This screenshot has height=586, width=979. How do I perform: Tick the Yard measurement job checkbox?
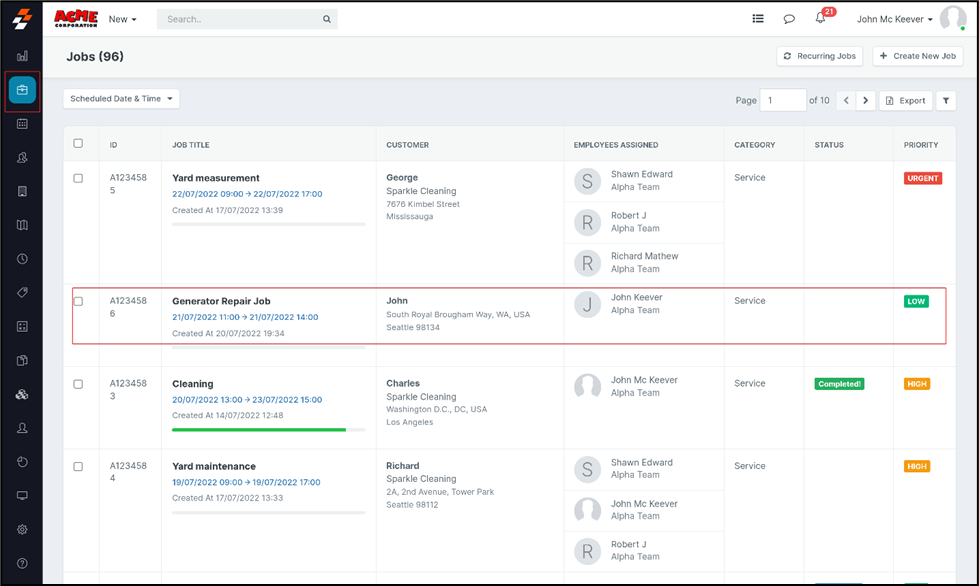[x=78, y=178]
